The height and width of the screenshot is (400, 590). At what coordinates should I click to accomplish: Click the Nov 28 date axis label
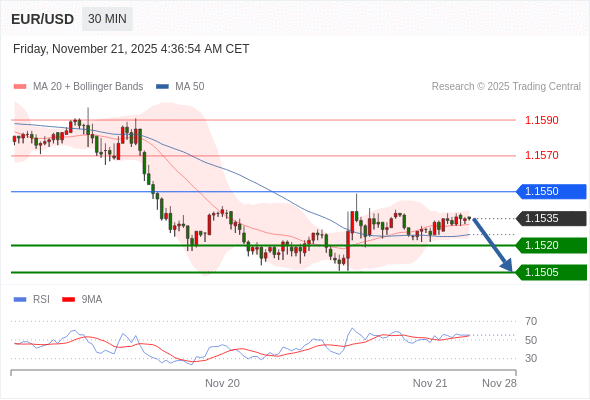pyautogui.click(x=499, y=383)
